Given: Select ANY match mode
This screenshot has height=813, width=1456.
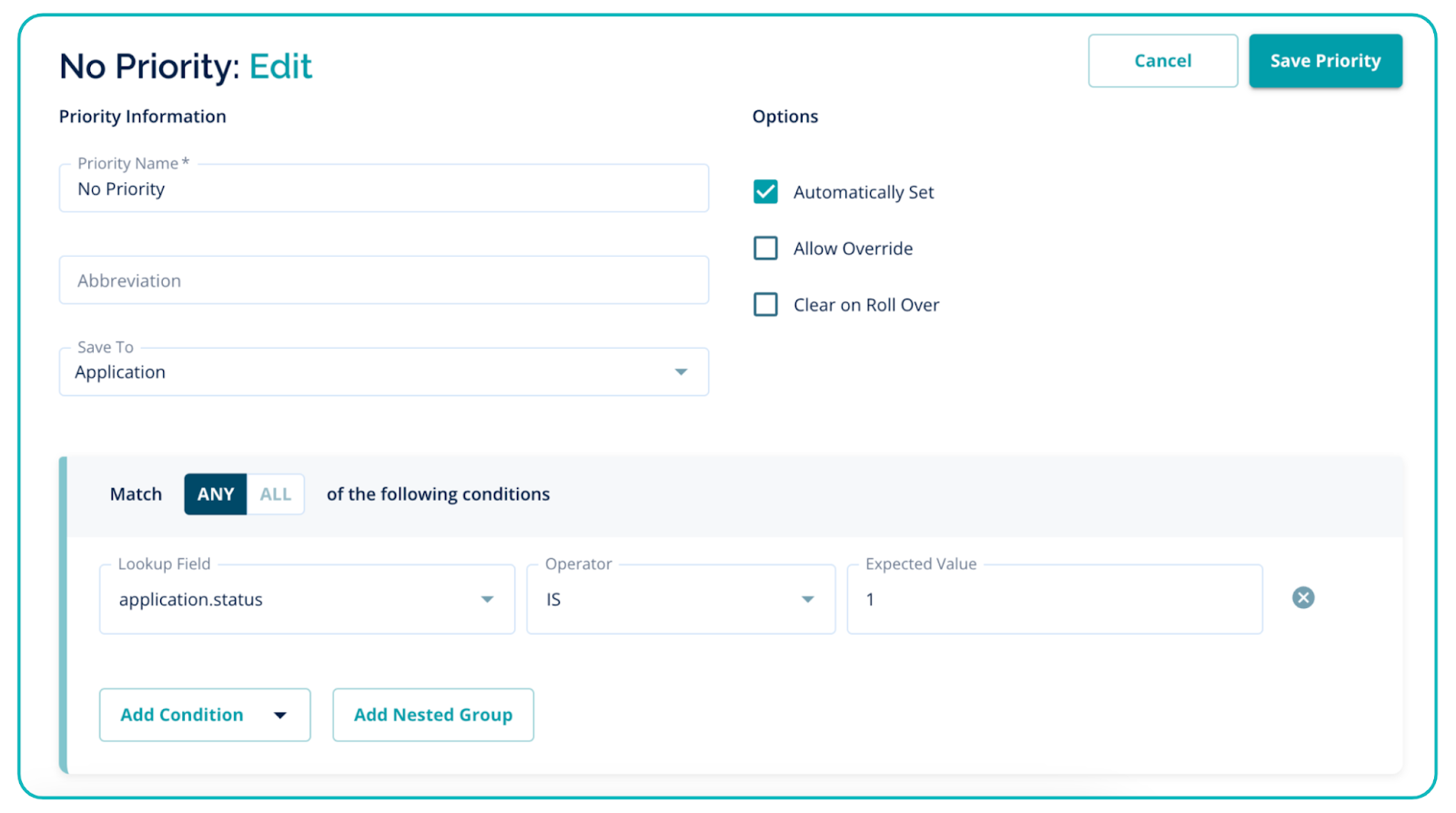Looking at the screenshot, I should click(216, 494).
